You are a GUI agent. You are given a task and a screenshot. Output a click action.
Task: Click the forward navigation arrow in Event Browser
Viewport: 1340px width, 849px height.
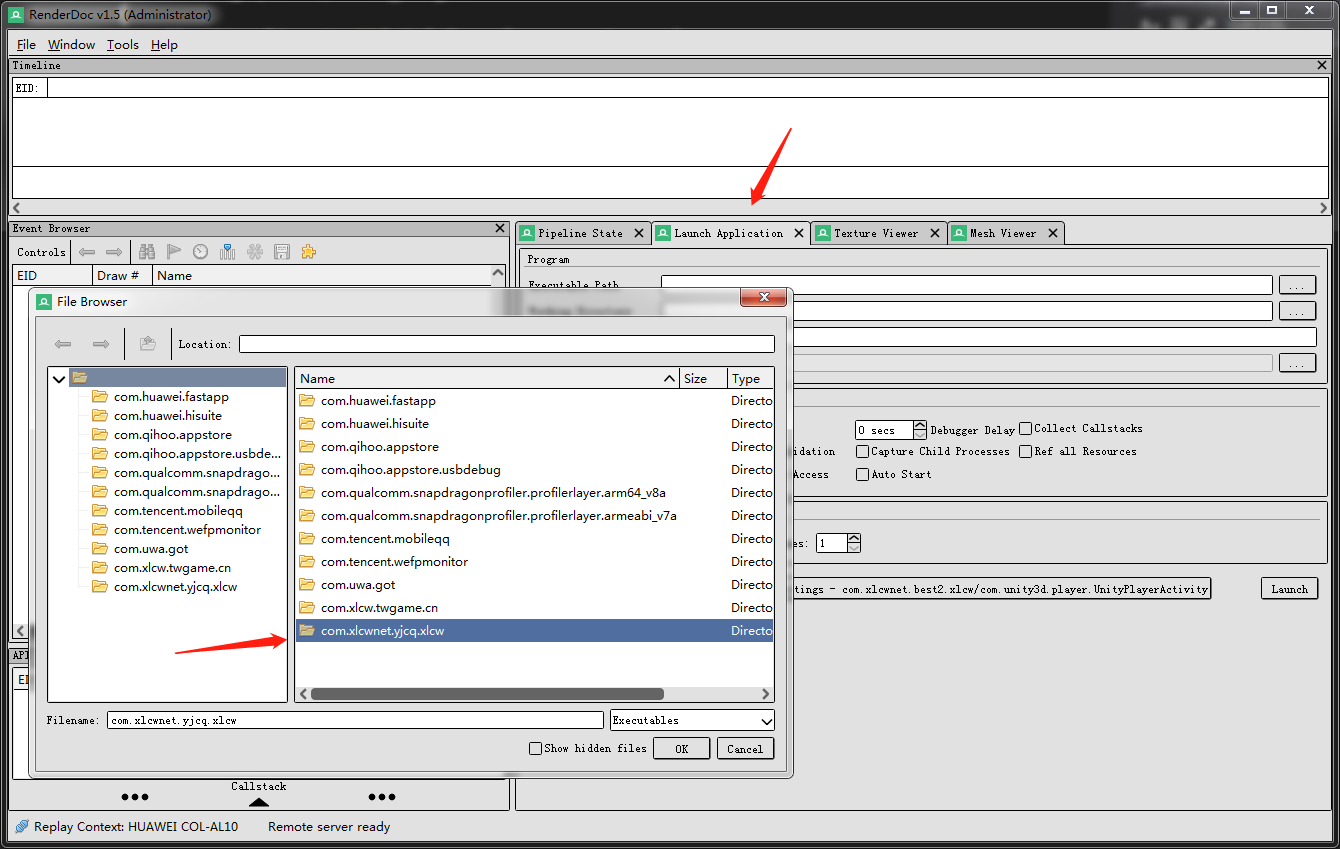tap(114, 251)
